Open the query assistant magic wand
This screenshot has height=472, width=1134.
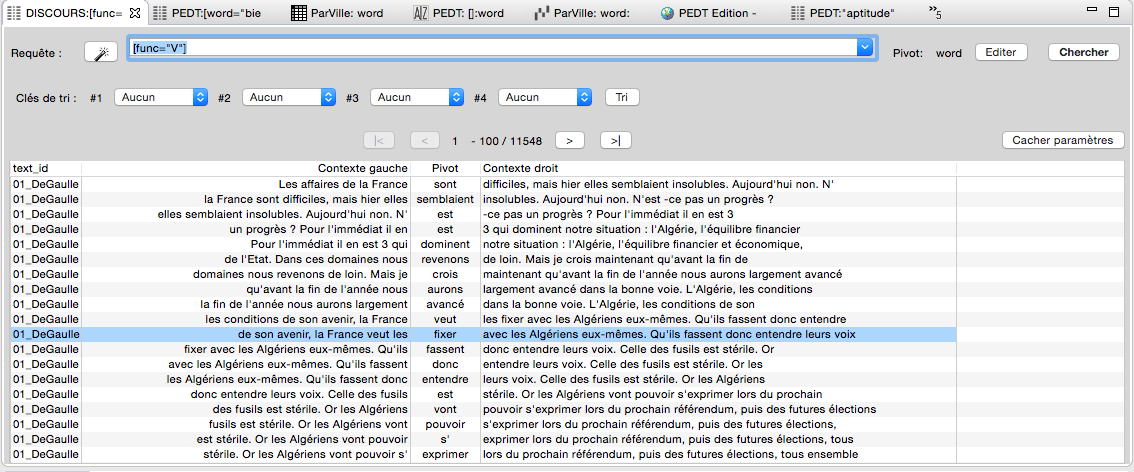tap(101, 53)
